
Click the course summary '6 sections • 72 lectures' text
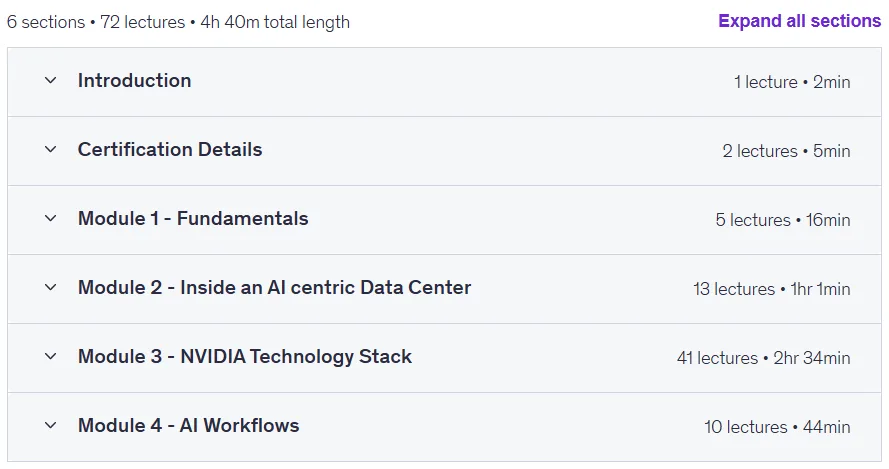tap(96, 22)
